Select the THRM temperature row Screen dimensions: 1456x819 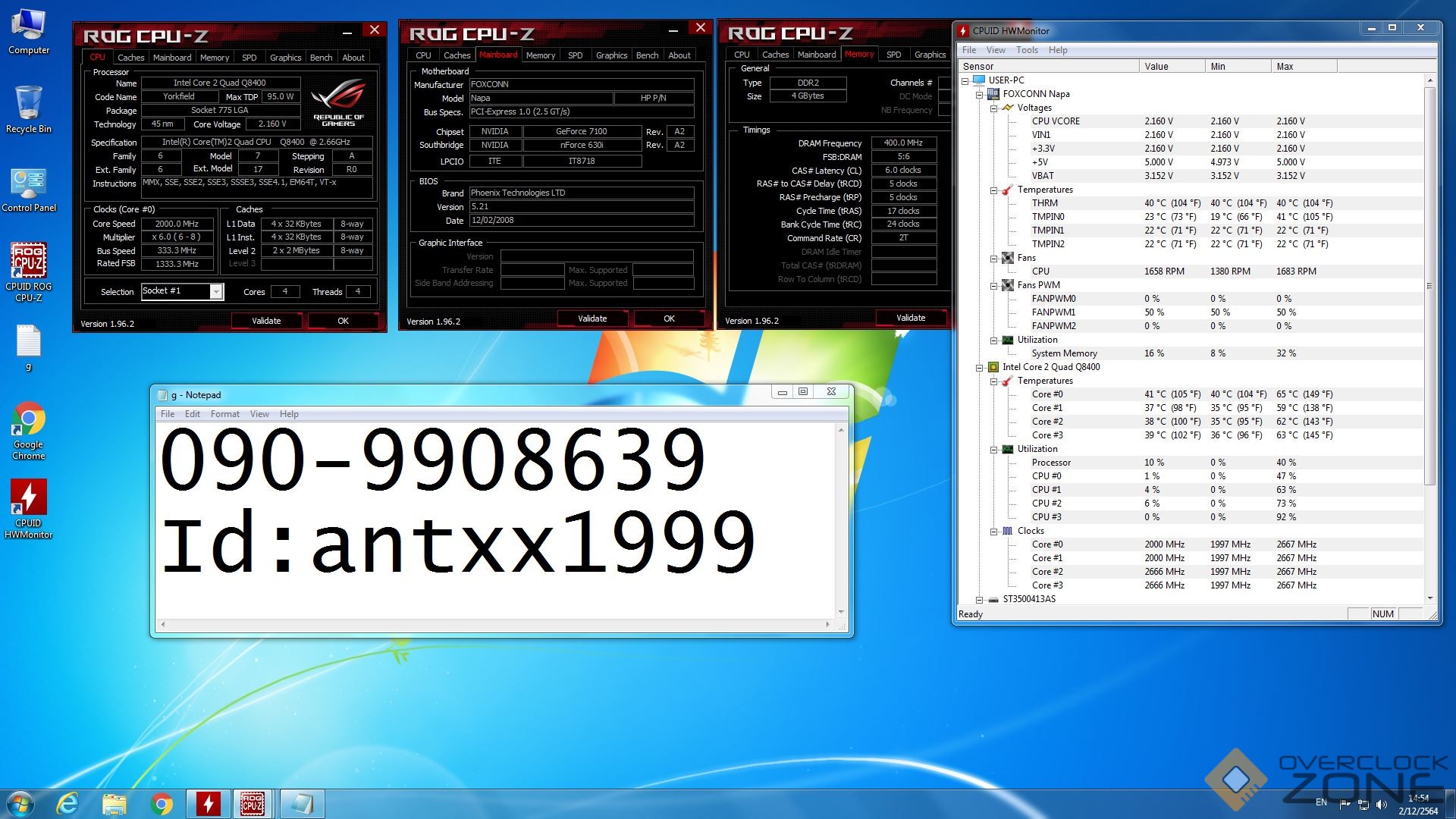1191,203
